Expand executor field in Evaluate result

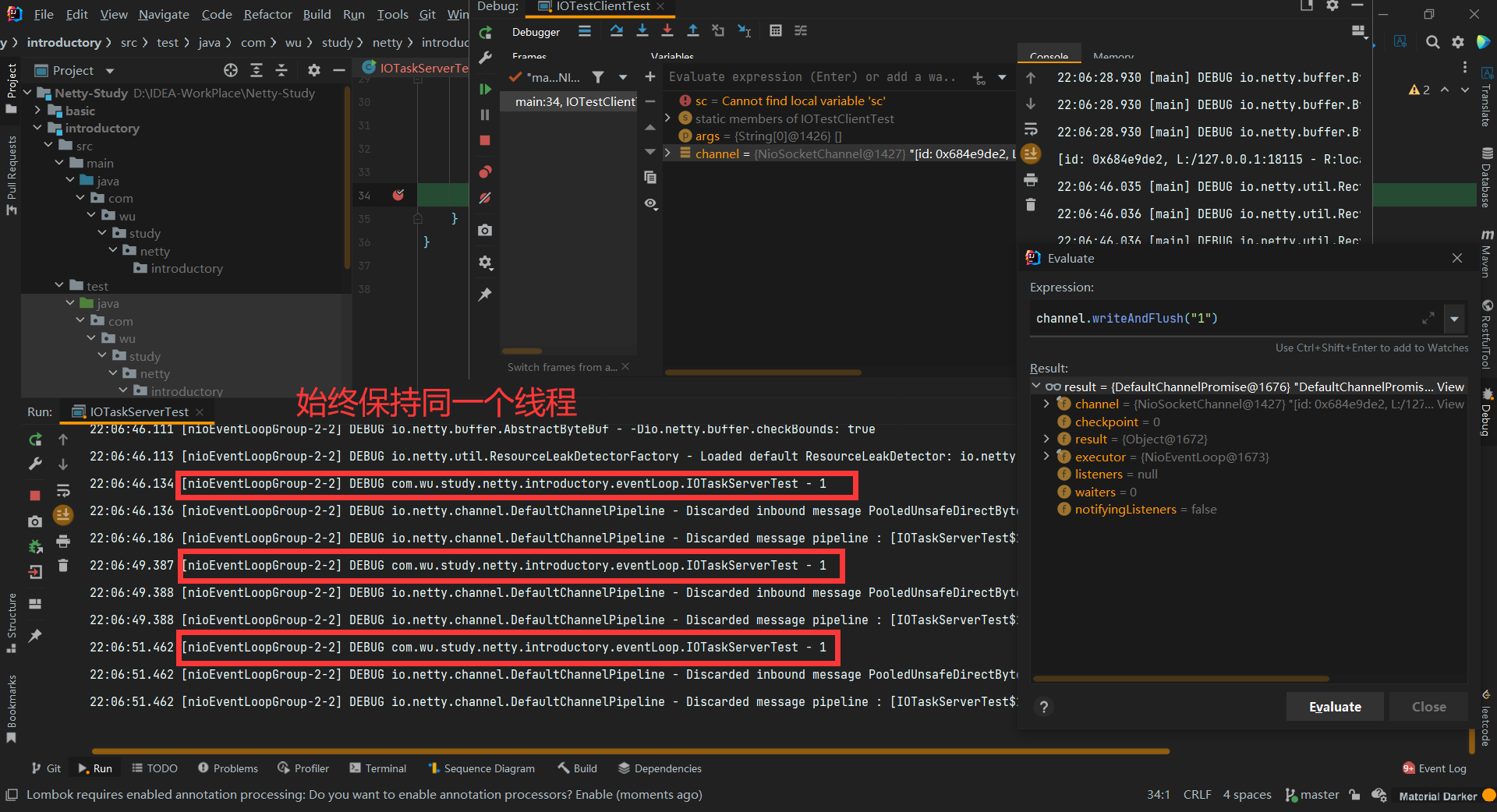[x=1046, y=457]
